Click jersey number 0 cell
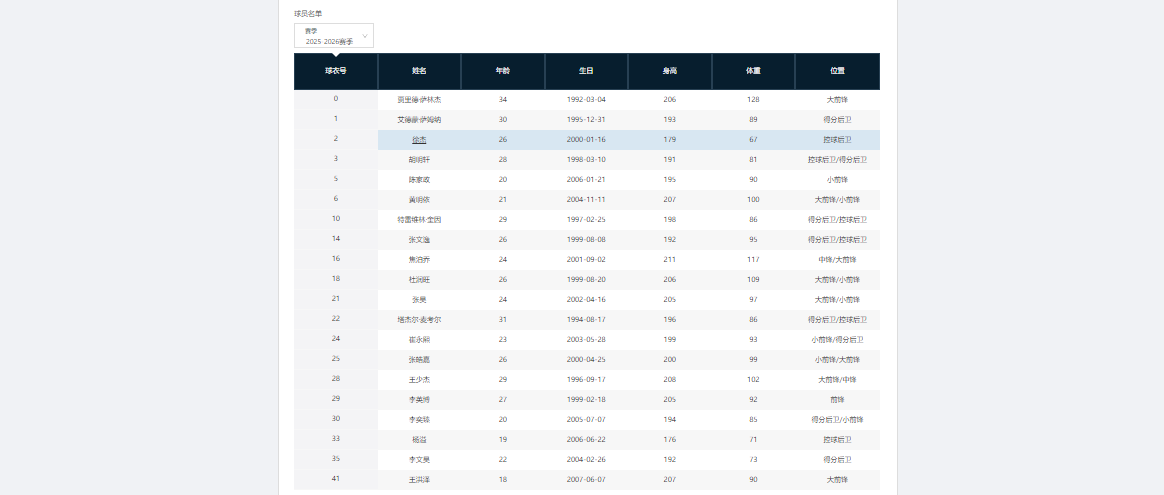1164x495 pixels. (336, 99)
